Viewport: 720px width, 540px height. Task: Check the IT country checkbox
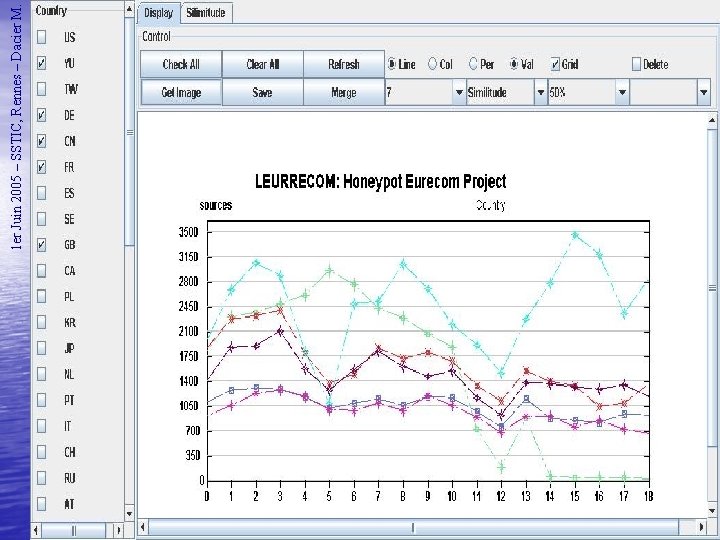[x=41, y=426]
